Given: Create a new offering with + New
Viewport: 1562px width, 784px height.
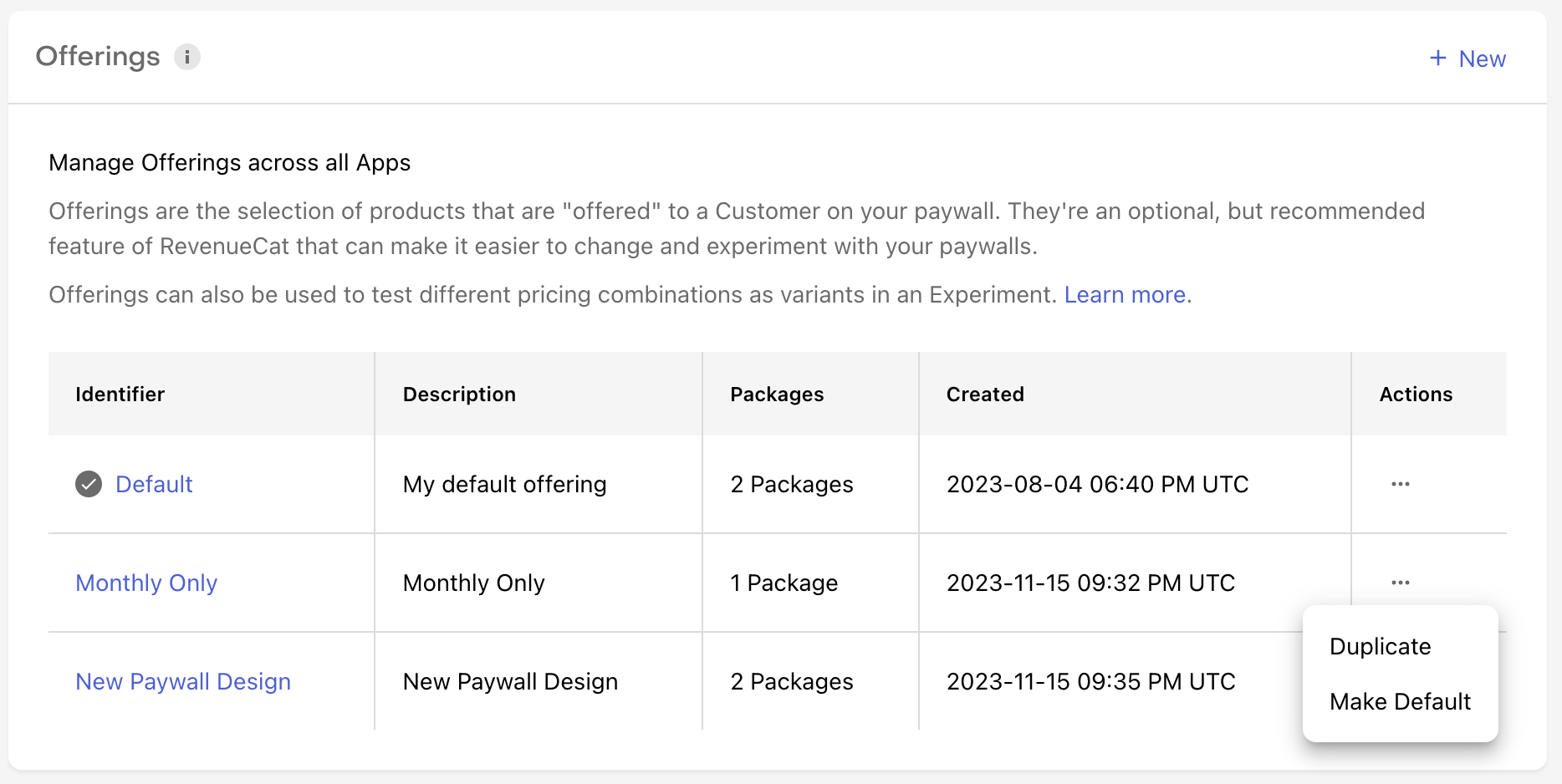Looking at the screenshot, I should (1468, 59).
